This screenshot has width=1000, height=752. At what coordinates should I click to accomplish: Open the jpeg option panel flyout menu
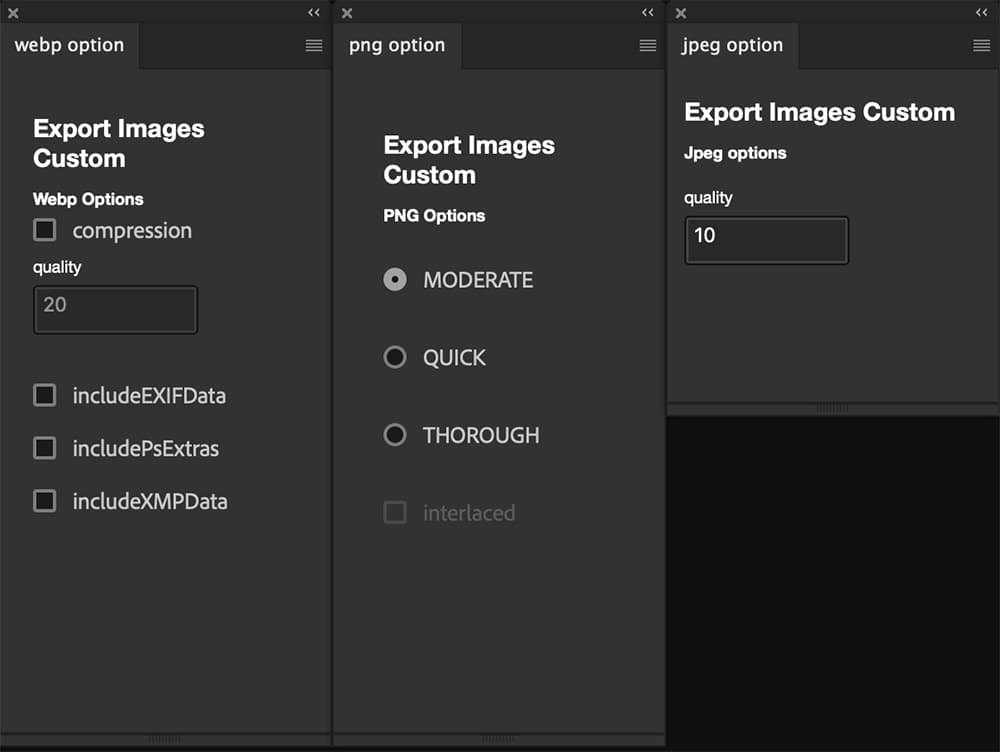click(x=981, y=45)
